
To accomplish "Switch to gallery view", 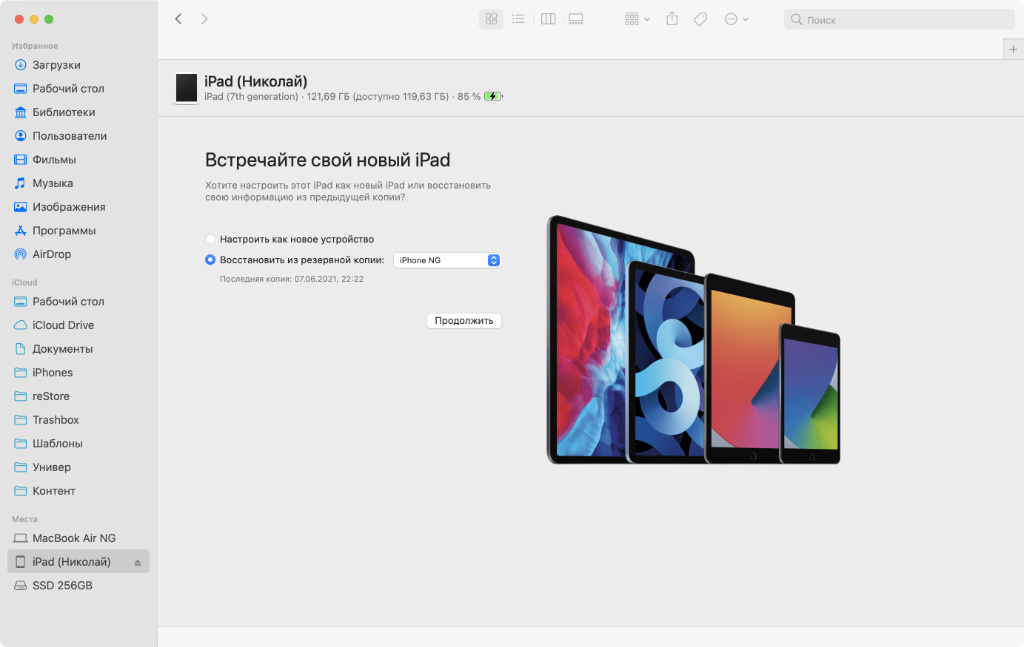I will (576, 19).
